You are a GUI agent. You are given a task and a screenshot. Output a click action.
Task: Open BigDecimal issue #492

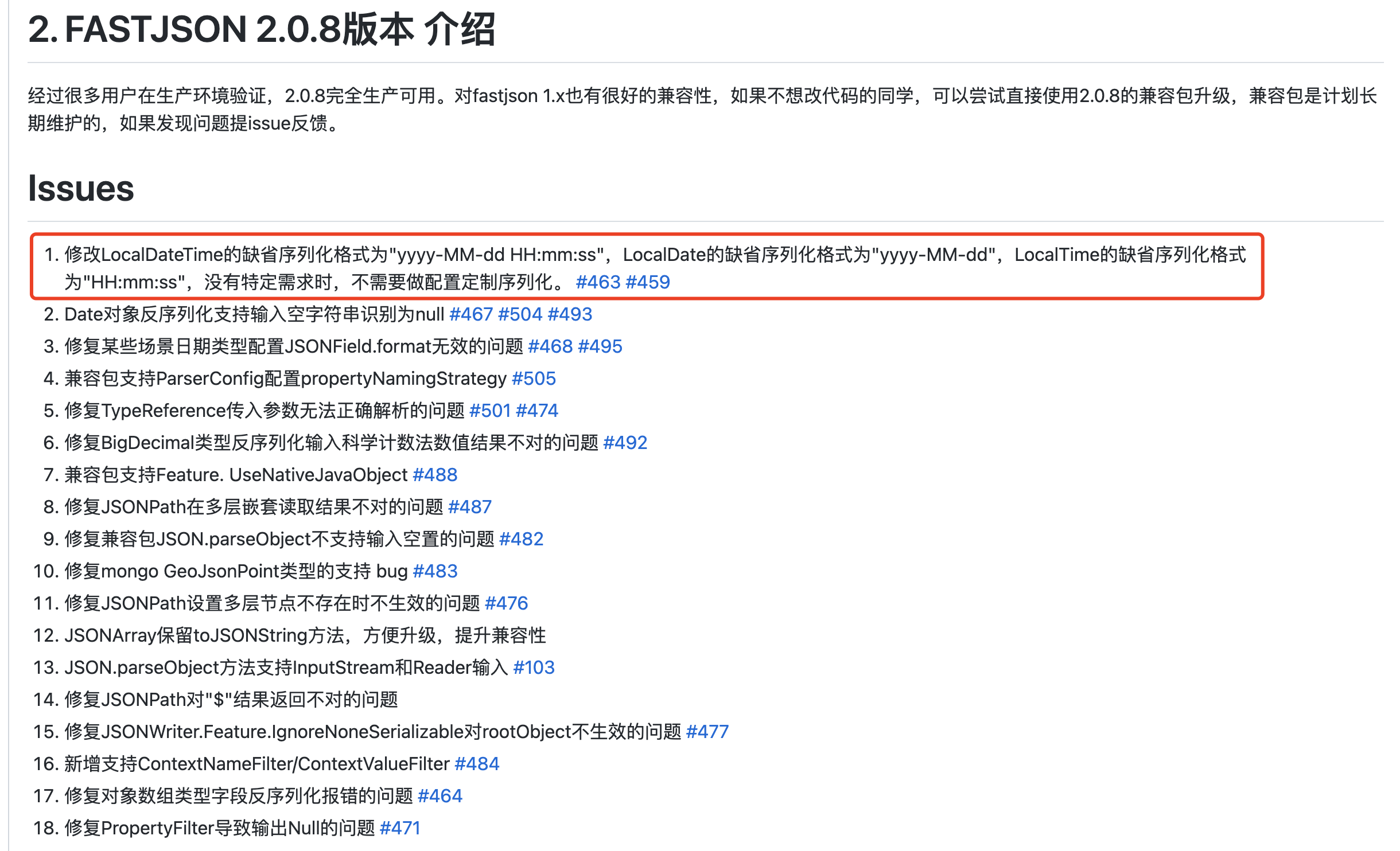point(625,443)
